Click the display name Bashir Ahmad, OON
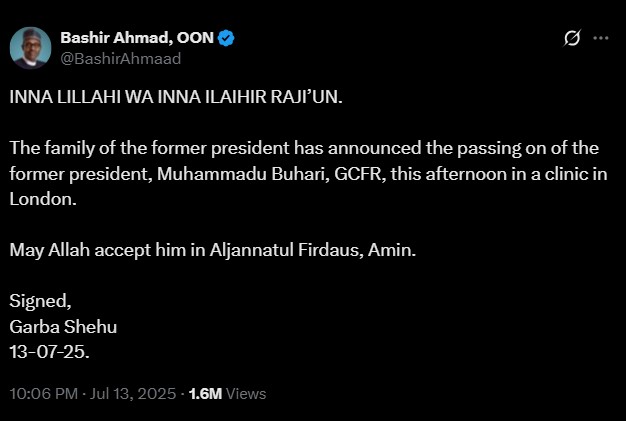626x421 pixels. (x=136, y=38)
